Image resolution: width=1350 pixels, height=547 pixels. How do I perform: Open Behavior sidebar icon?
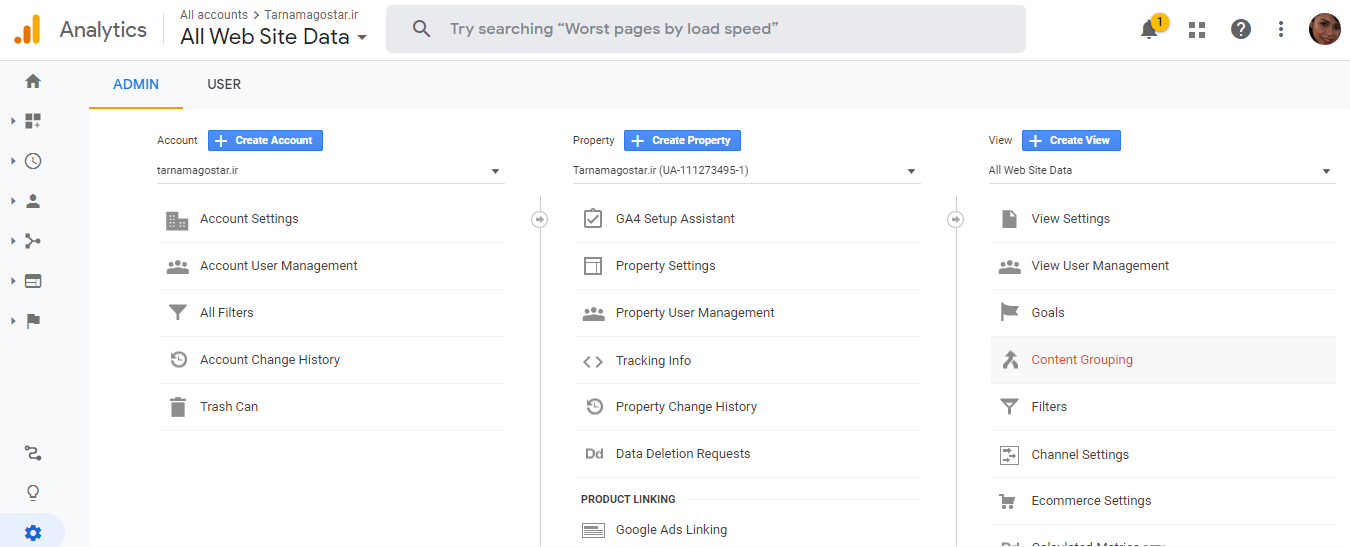(x=33, y=281)
